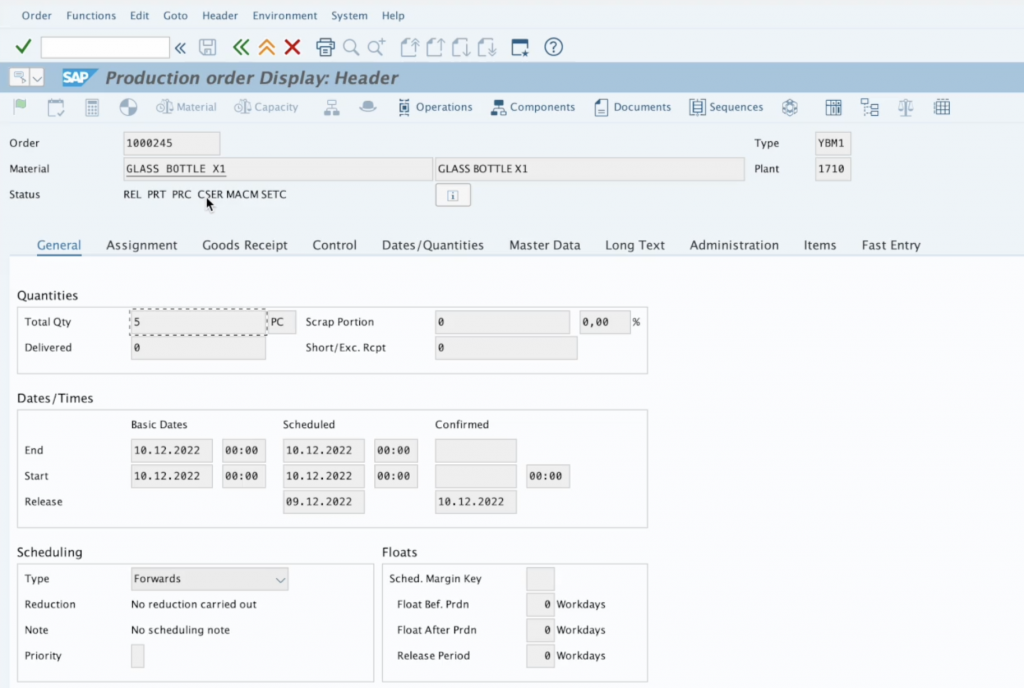Click the green checkmark Enter icon
Viewport: 1024px width, 688px height.
(23, 47)
